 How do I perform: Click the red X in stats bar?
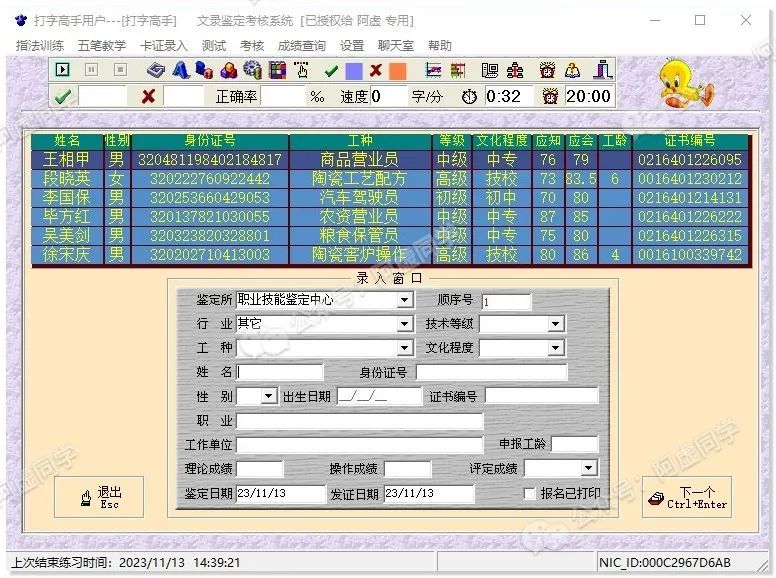pos(148,96)
